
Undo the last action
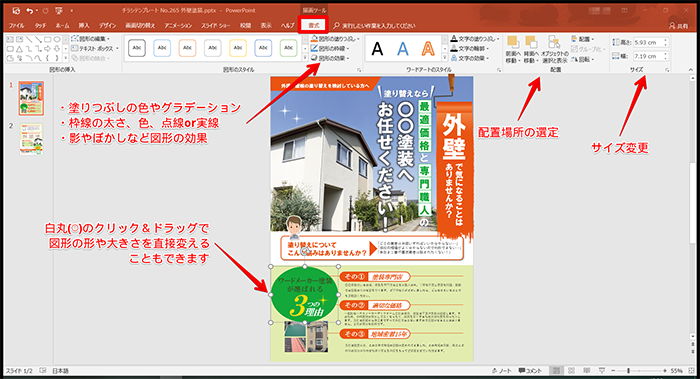tap(29, 10)
